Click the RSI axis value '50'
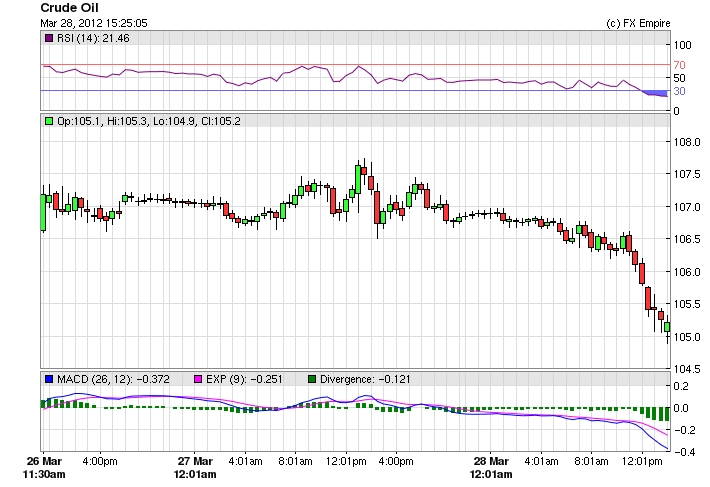Viewport: 710px width, 487px height. (x=679, y=78)
